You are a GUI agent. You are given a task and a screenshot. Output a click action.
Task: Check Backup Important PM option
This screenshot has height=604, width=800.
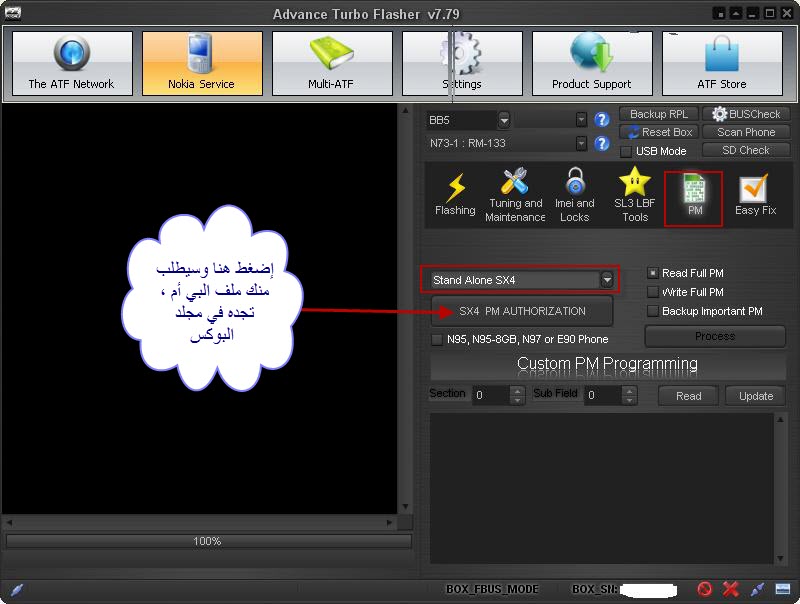(x=653, y=311)
